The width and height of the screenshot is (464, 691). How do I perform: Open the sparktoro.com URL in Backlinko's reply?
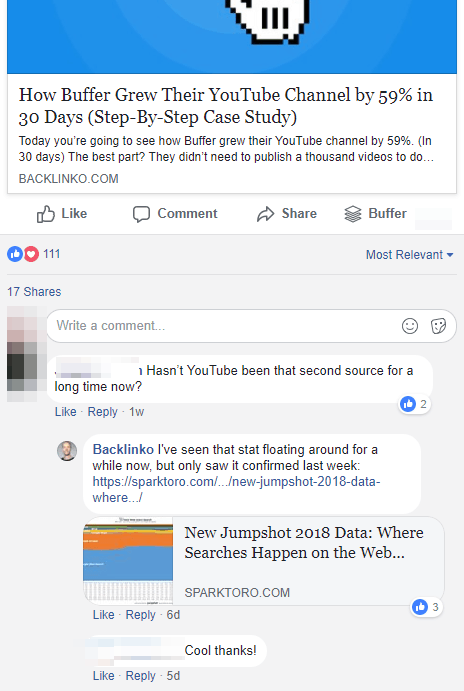236,489
